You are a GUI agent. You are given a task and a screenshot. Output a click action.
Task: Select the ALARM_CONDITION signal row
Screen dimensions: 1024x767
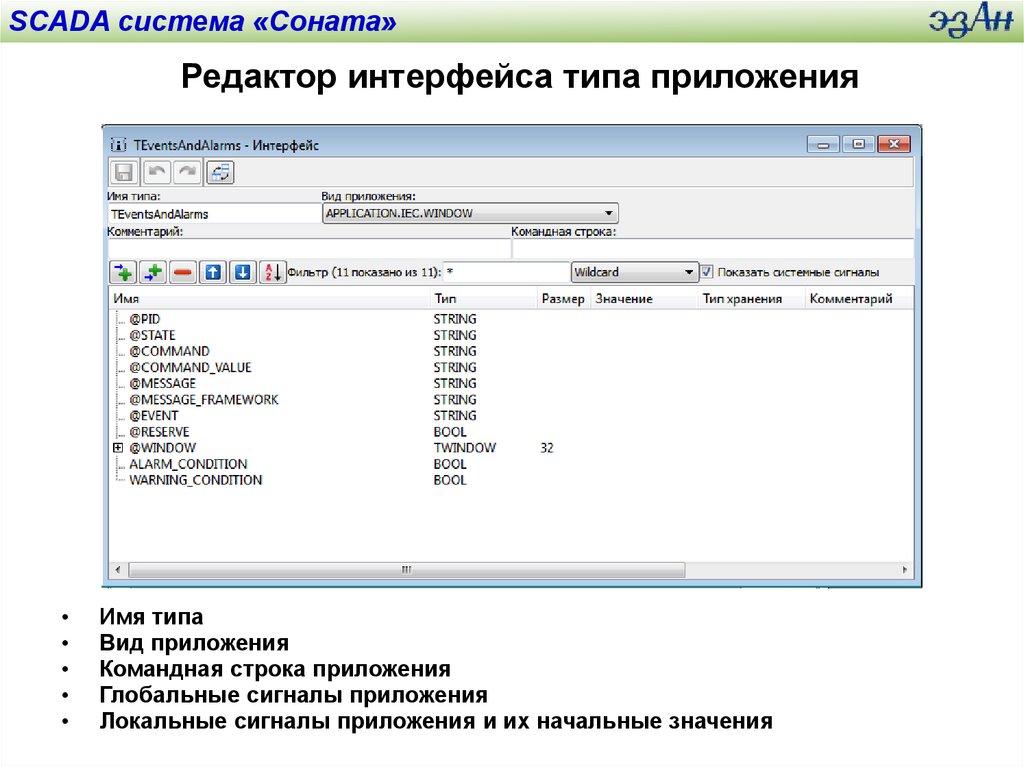click(x=188, y=464)
